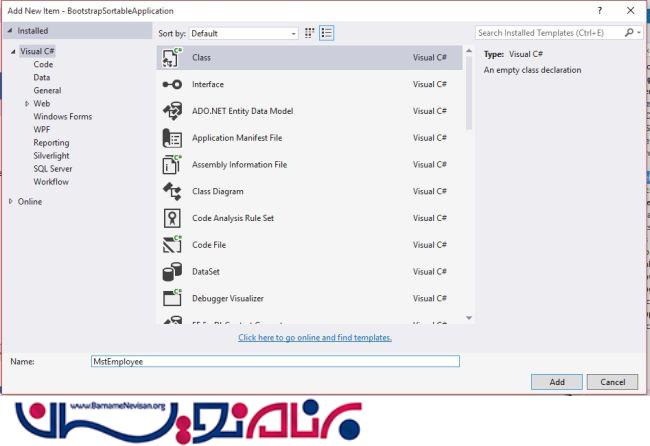The width and height of the screenshot is (650, 446).
Task: Open the online templates link
Action: (x=315, y=337)
